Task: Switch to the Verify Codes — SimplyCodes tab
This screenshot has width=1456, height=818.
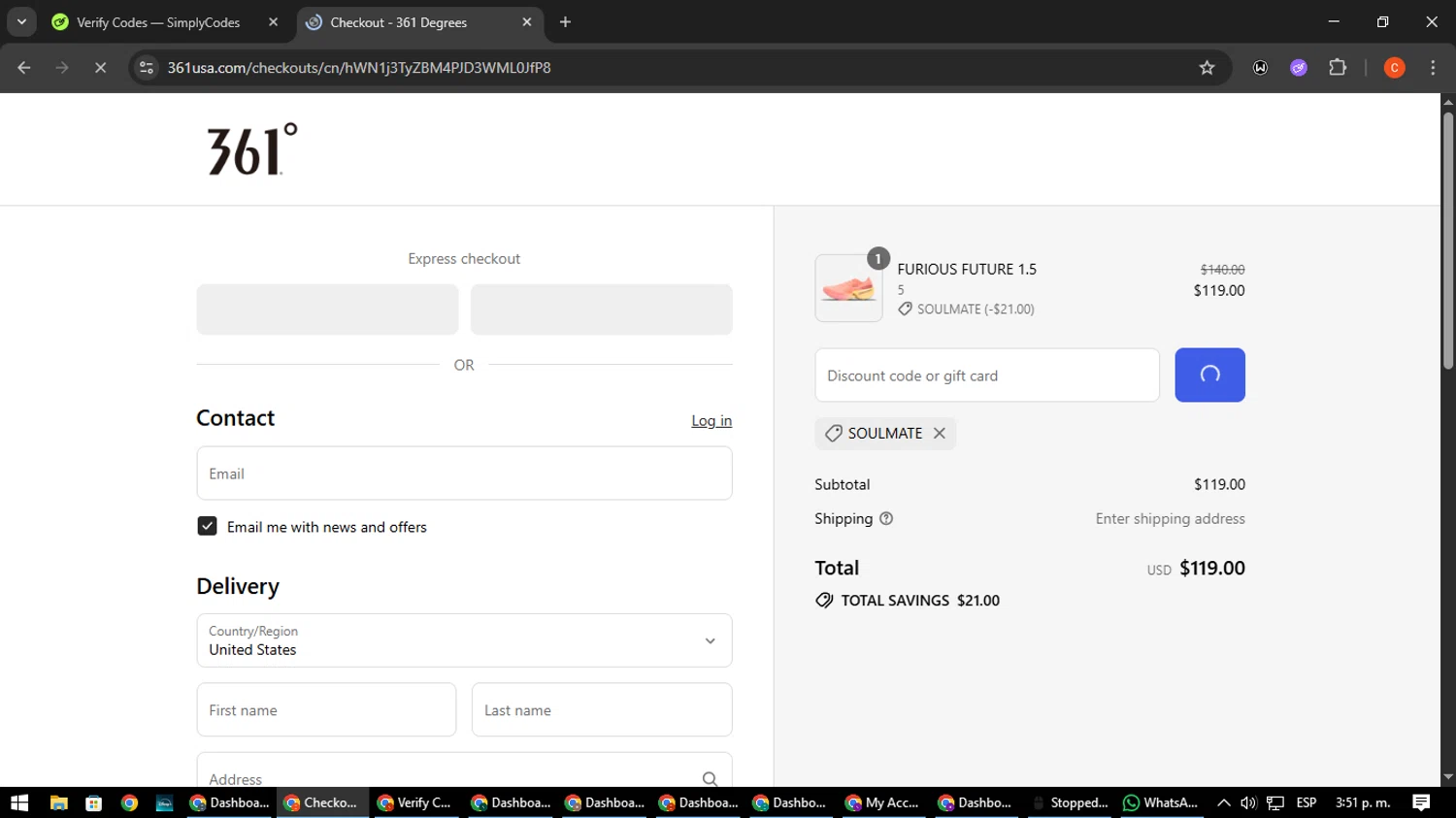Action: [158, 22]
